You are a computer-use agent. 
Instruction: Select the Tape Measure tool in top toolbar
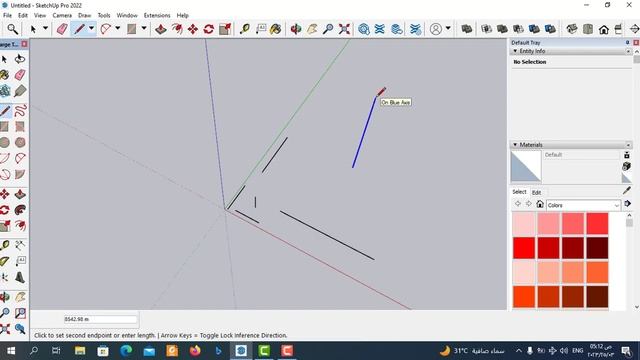(244, 29)
